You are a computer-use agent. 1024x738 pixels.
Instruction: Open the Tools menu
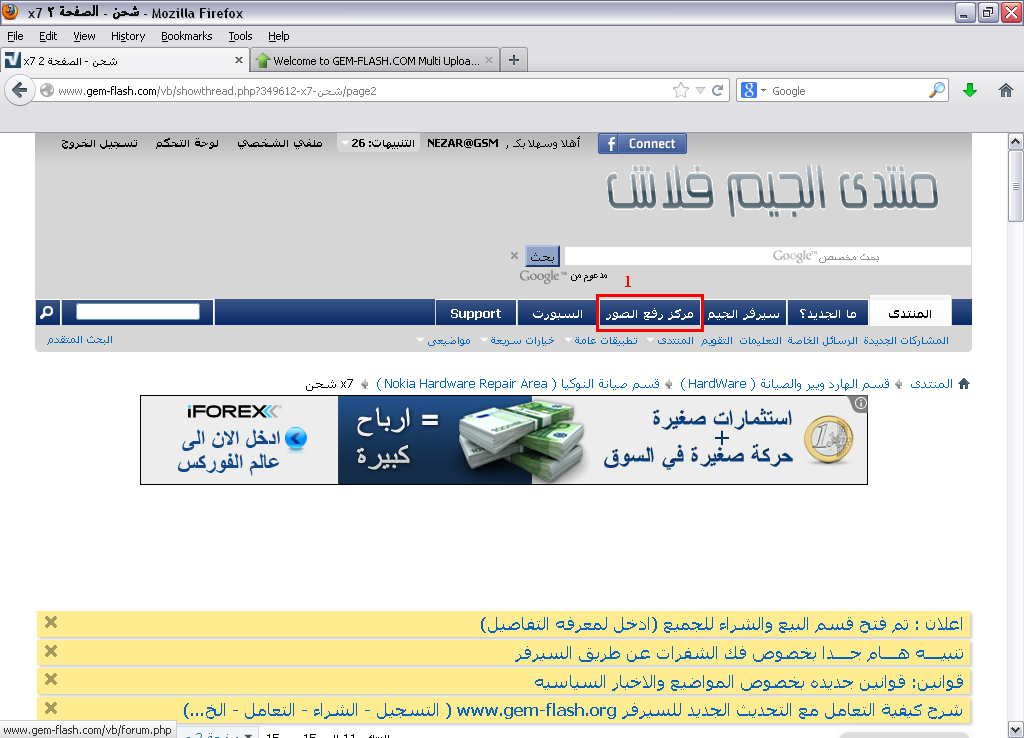(240, 36)
